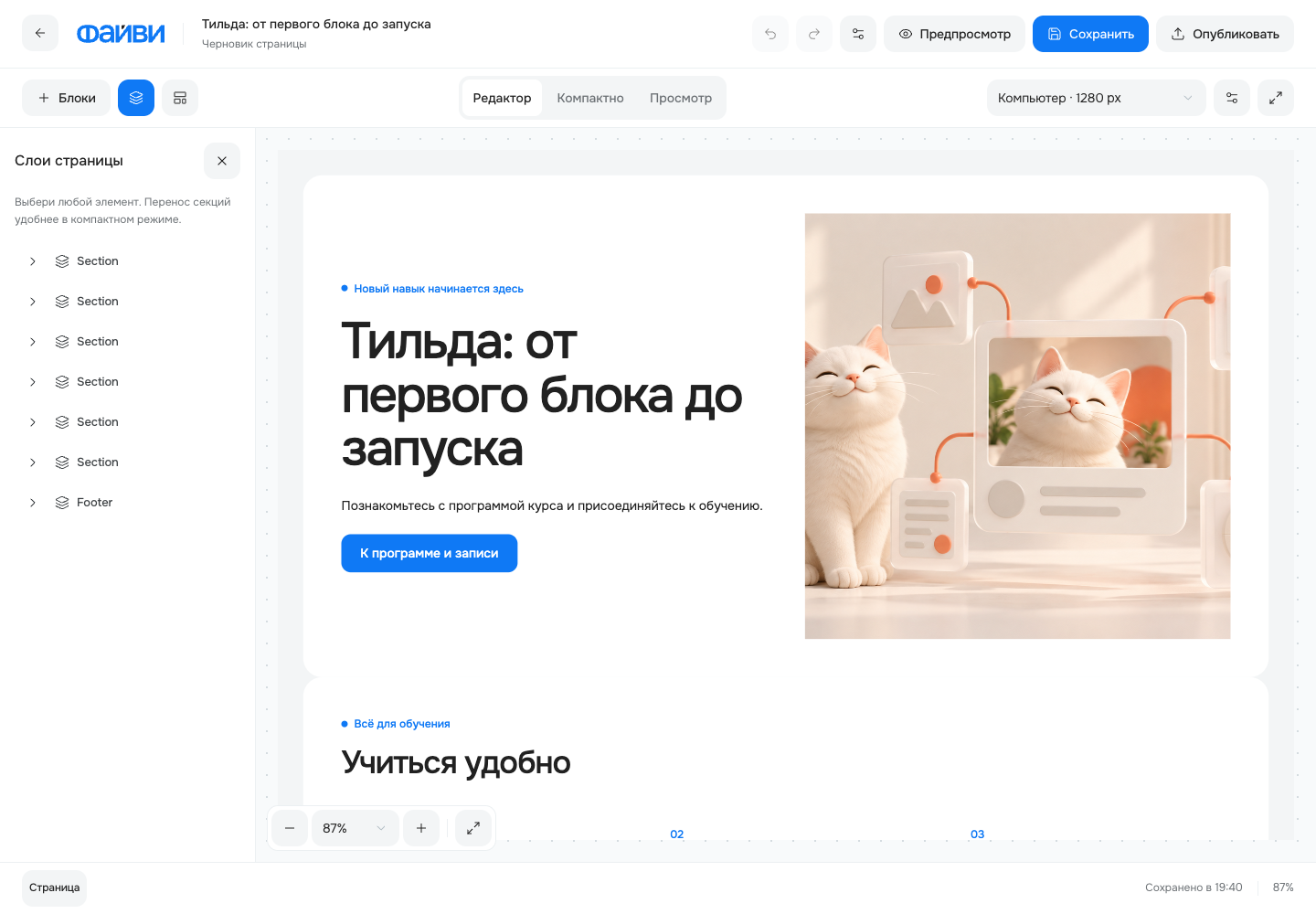Zoom in with the plus button
This screenshot has width=1316, height=914.
point(421,828)
